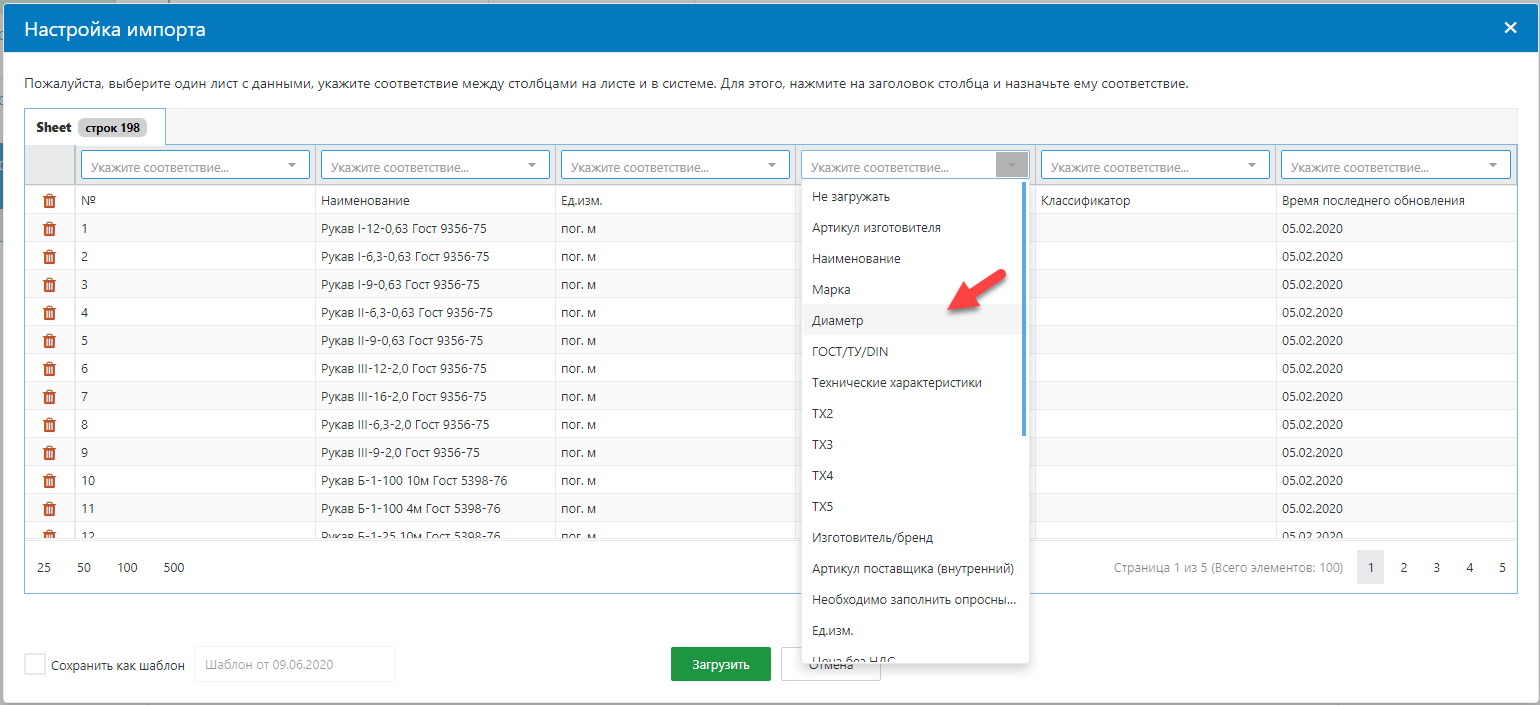Enable 'Сохранить как шаблон' checkbox

(35, 665)
